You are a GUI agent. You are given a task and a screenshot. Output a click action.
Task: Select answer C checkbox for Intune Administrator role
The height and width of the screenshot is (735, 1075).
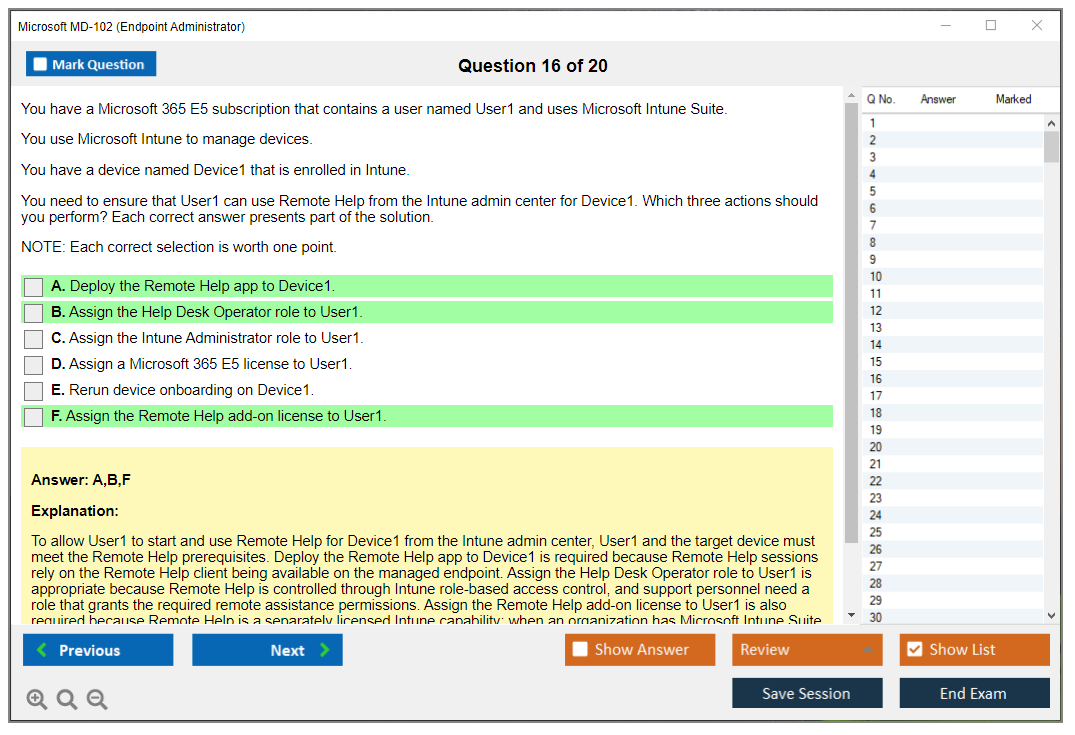click(x=33, y=339)
